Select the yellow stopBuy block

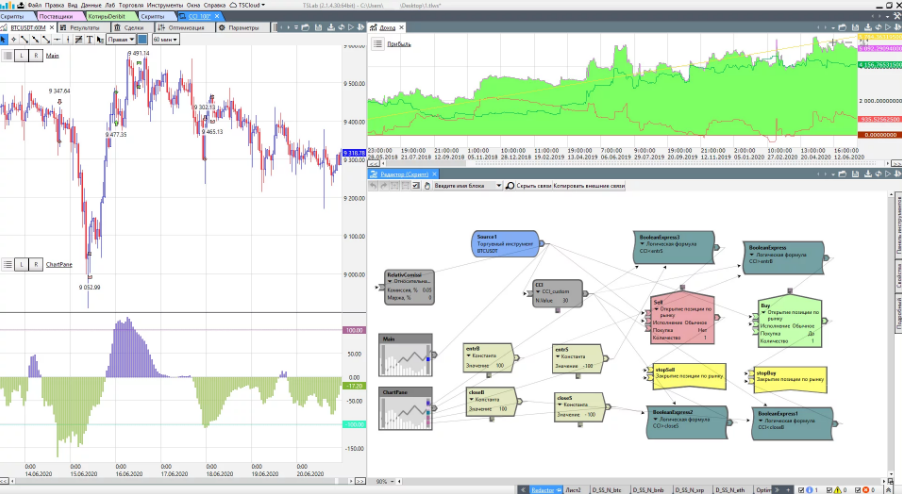[790, 380]
